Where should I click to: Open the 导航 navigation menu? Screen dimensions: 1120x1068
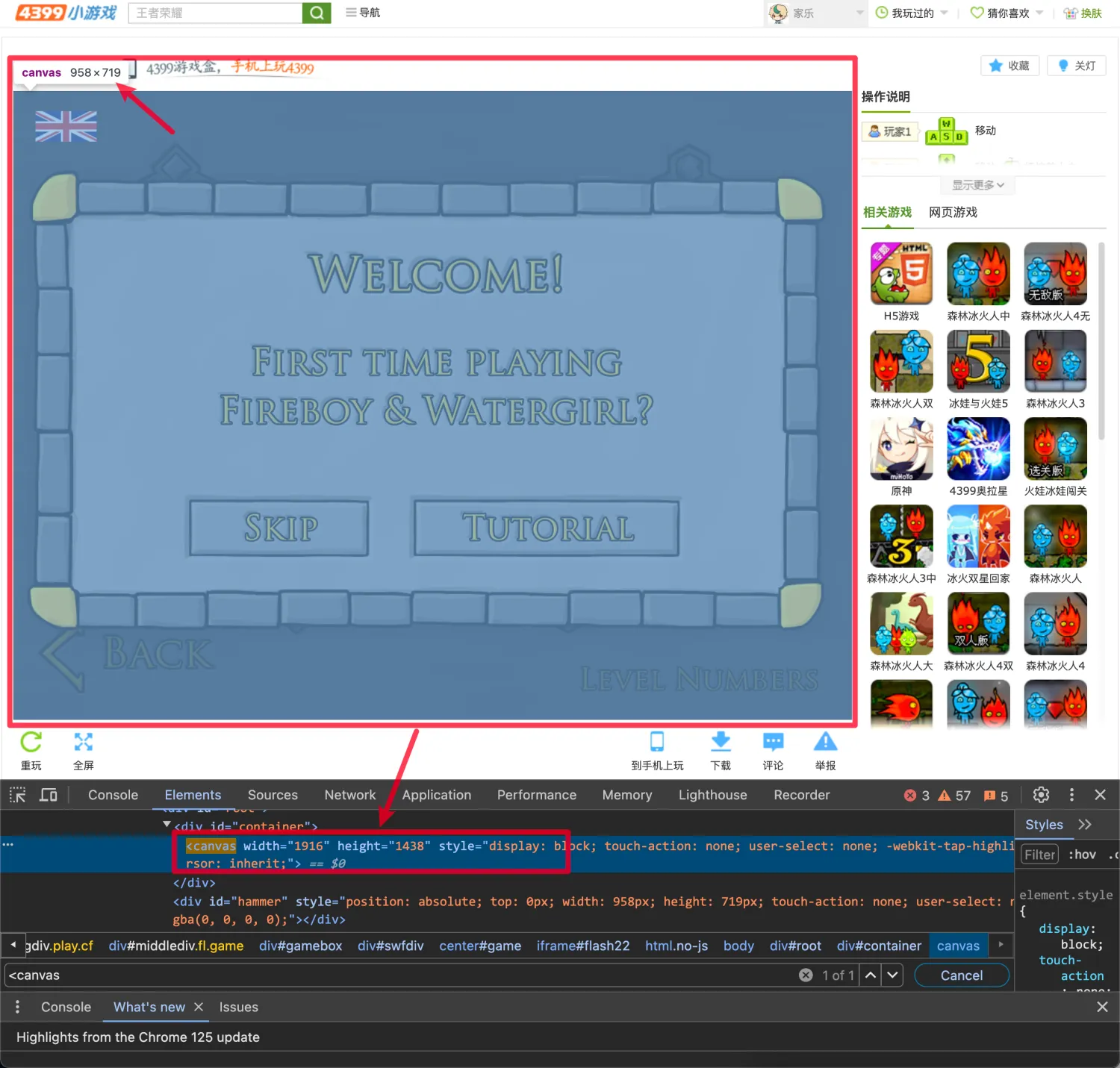pyautogui.click(x=363, y=13)
